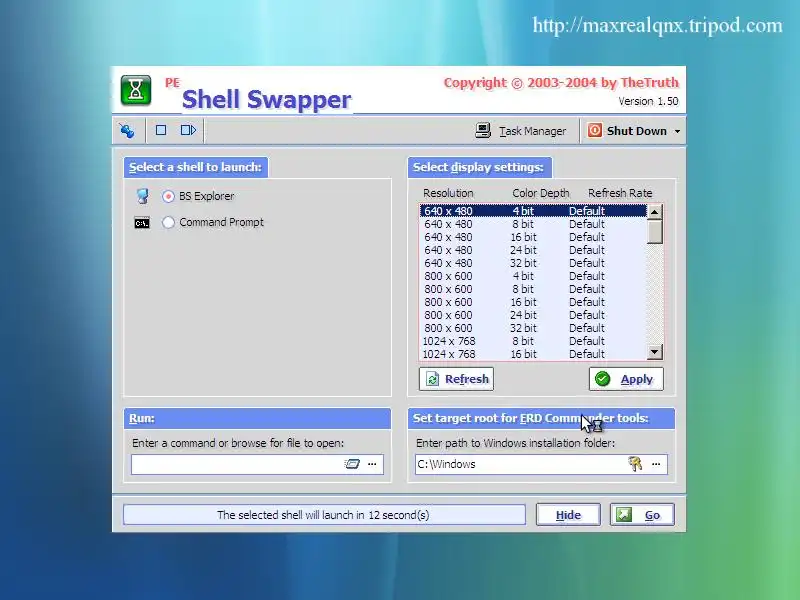Expand the Shut Down dropdown arrow
800x600 pixels.
(677, 131)
